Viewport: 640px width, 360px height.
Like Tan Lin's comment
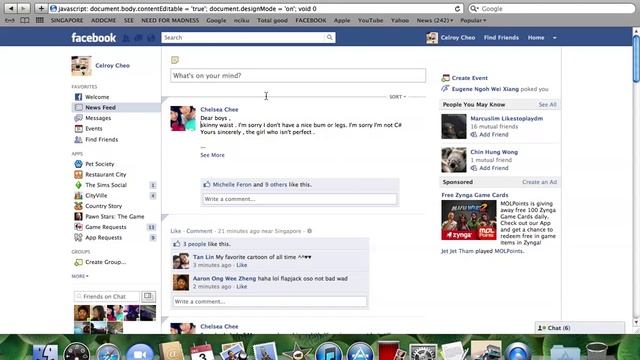pyautogui.click(x=242, y=265)
